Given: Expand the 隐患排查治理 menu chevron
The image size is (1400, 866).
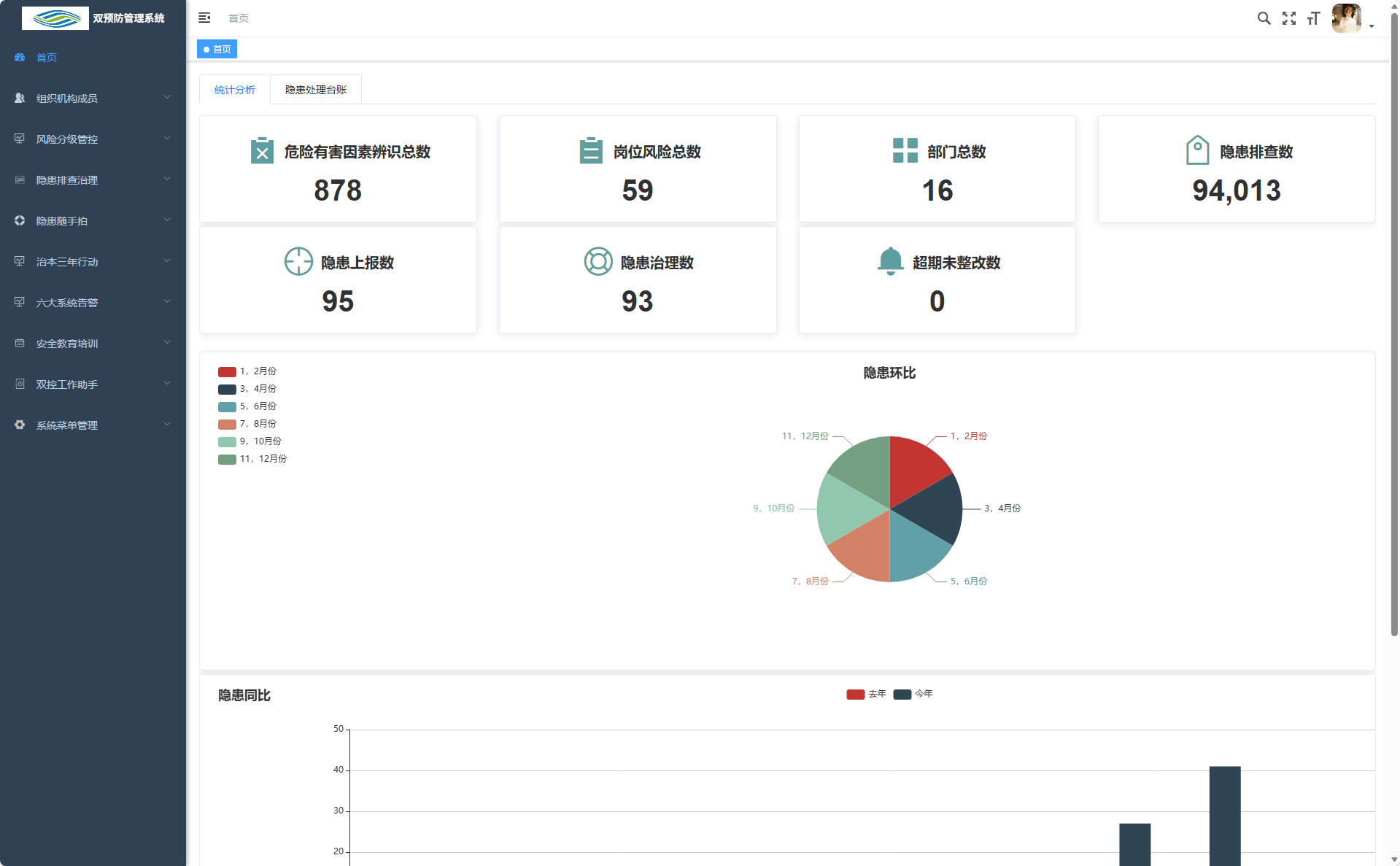Looking at the screenshot, I should [167, 179].
